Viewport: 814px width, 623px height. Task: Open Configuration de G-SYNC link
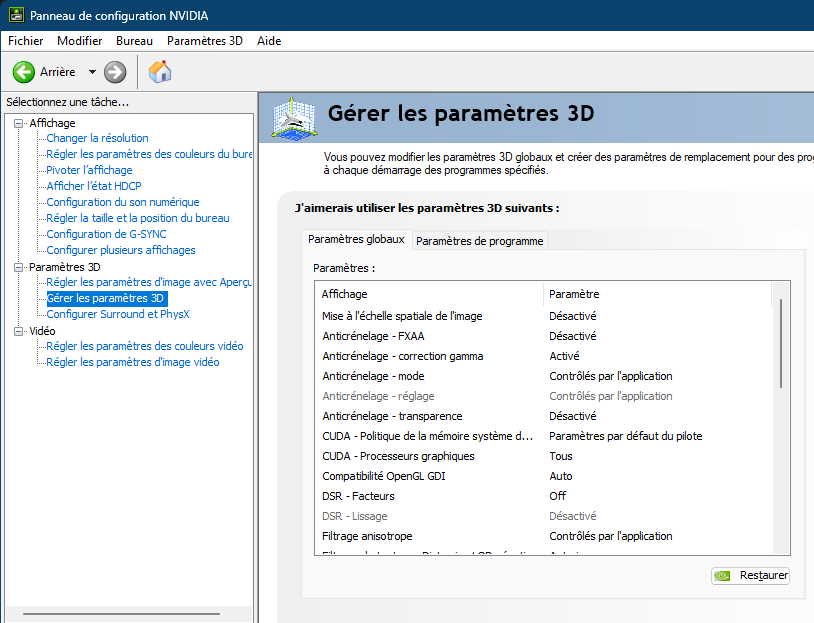[106, 234]
